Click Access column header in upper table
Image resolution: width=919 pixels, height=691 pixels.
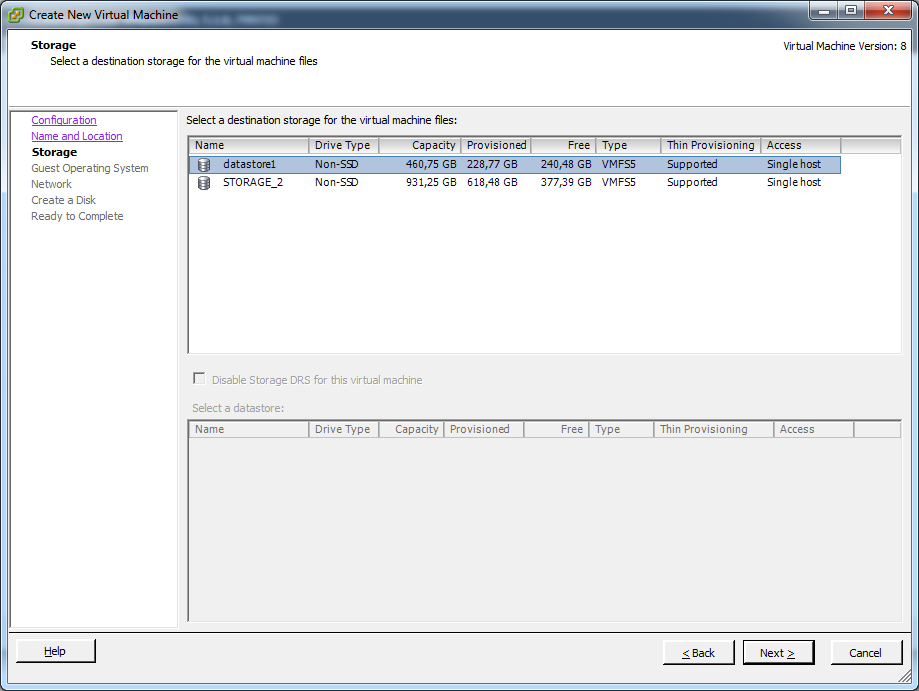[800, 145]
